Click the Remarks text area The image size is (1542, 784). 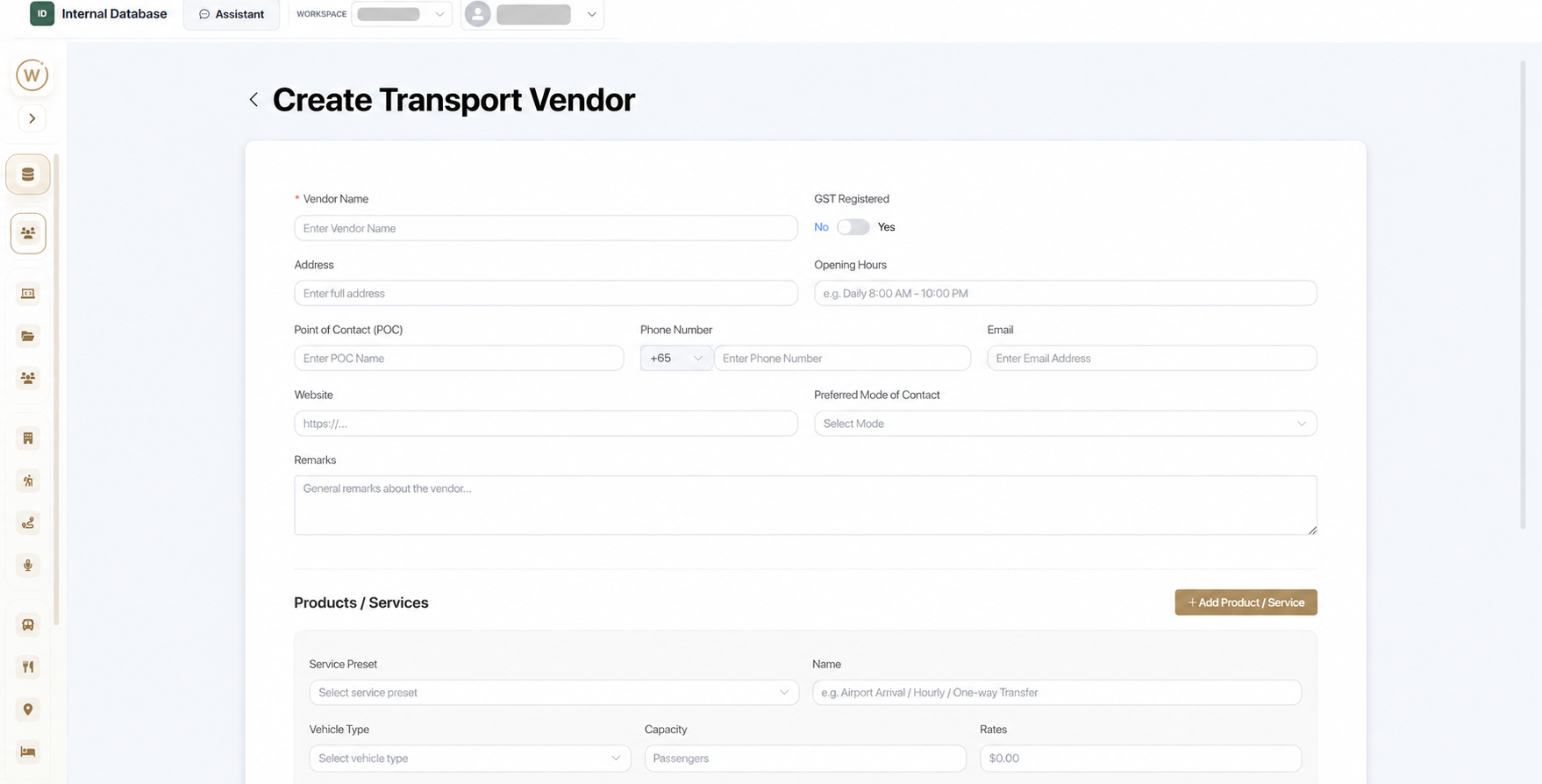click(806, 505)
